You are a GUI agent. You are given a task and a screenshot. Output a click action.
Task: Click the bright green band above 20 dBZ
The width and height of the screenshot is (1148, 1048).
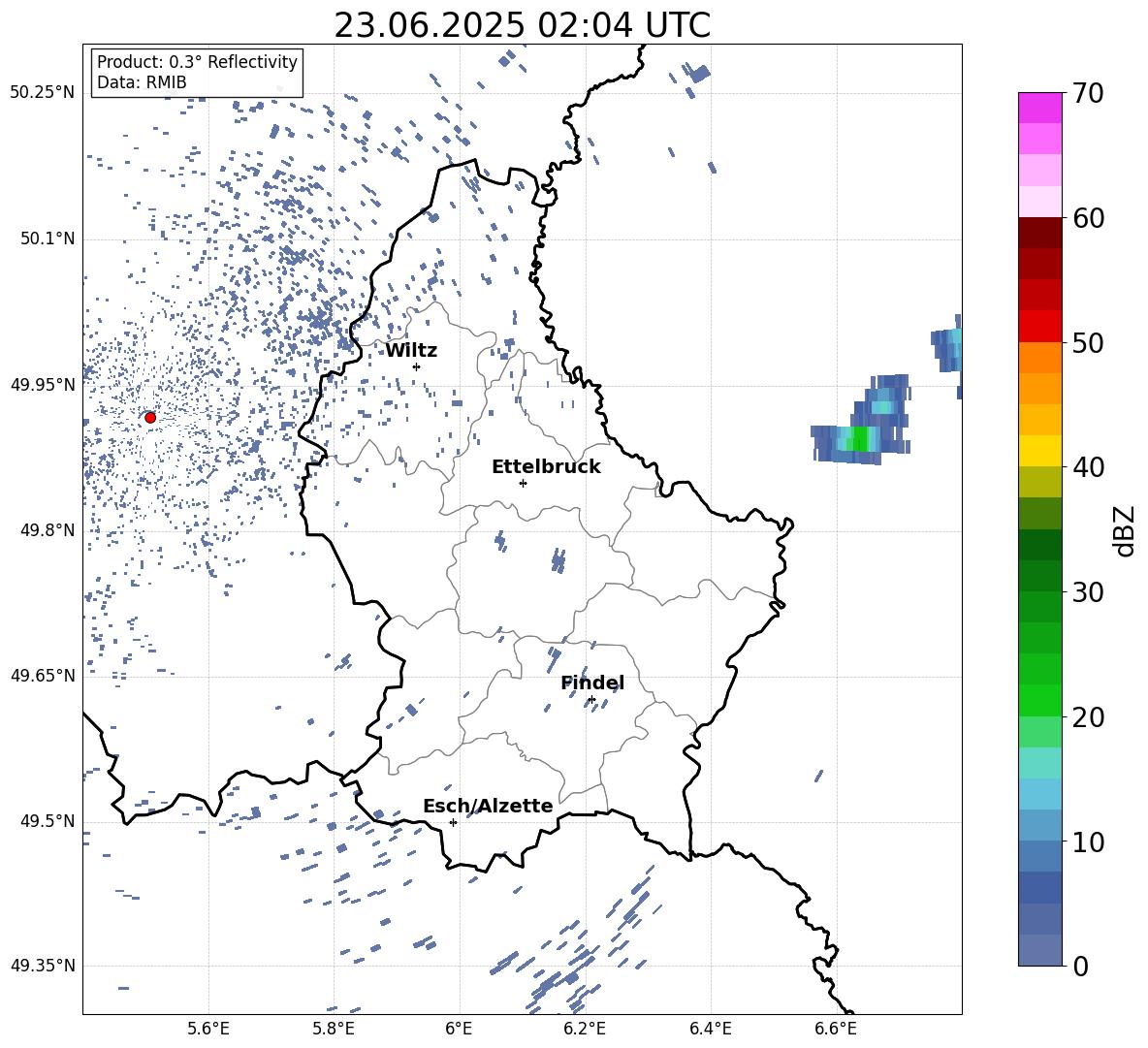[x=1039, y=700]
